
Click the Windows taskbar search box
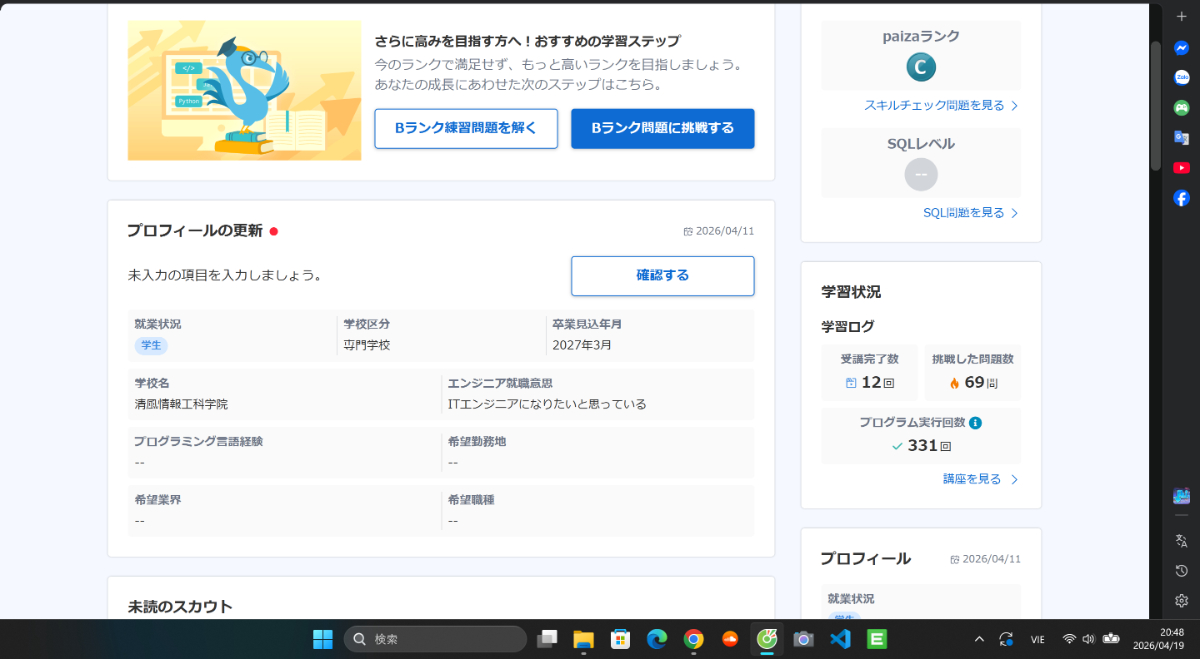tap(435, 639)
